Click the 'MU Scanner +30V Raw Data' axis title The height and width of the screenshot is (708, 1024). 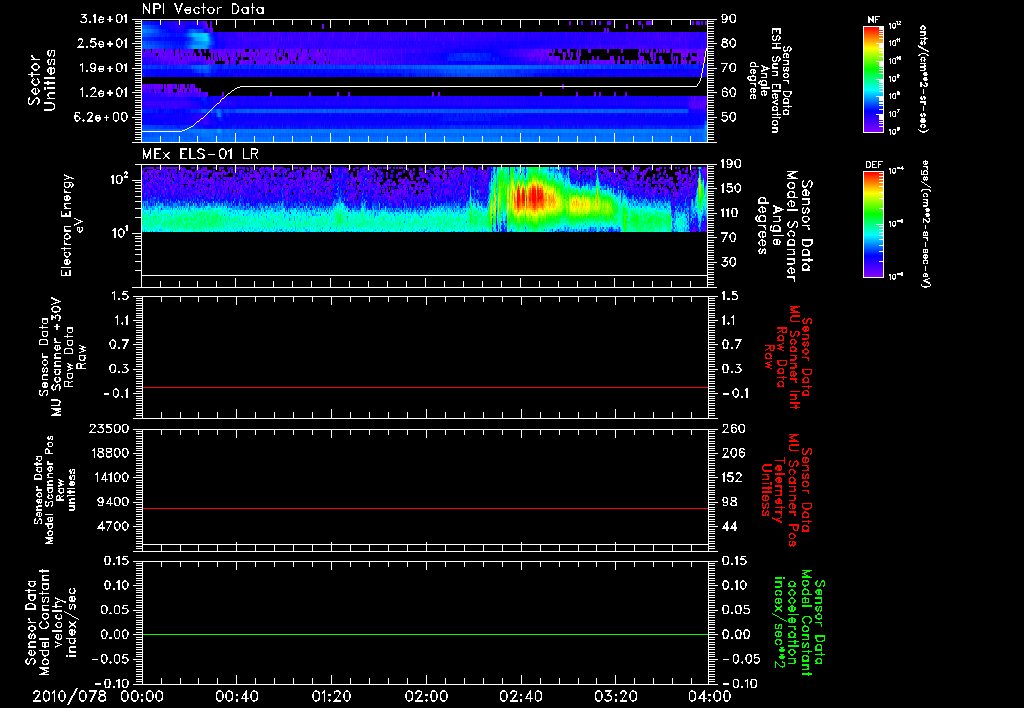(x=62, y=357)
